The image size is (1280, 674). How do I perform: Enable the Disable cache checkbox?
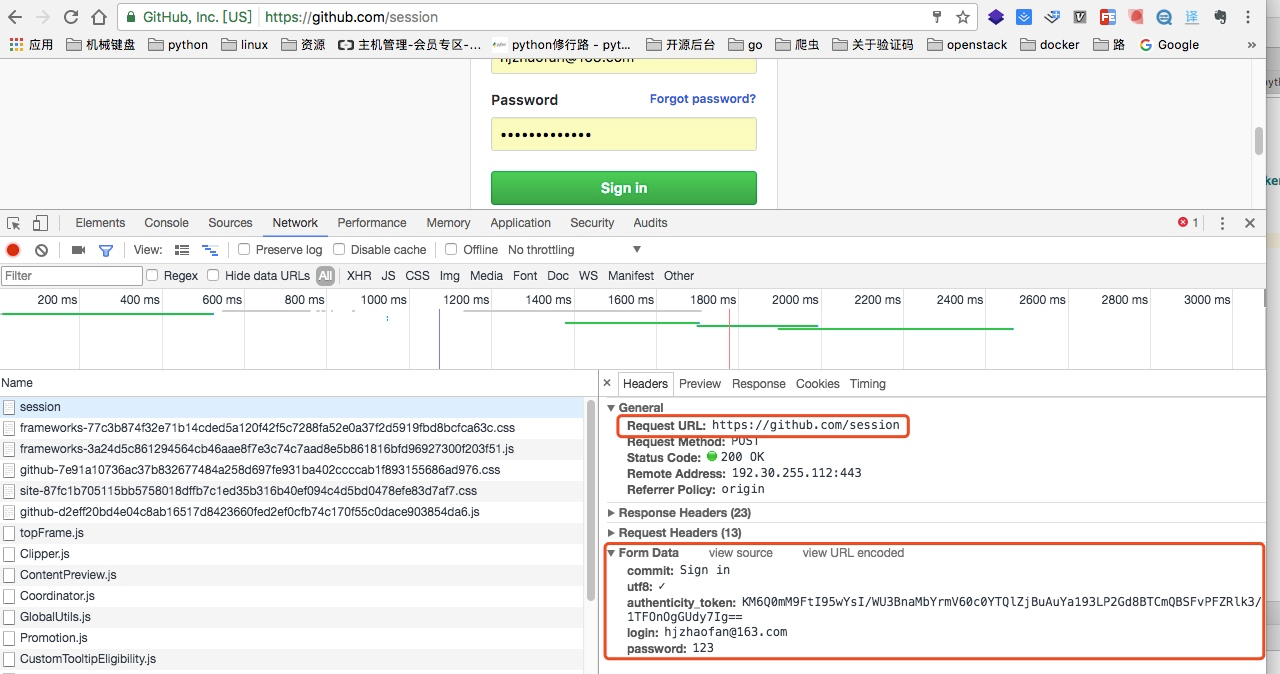[339, 250]
